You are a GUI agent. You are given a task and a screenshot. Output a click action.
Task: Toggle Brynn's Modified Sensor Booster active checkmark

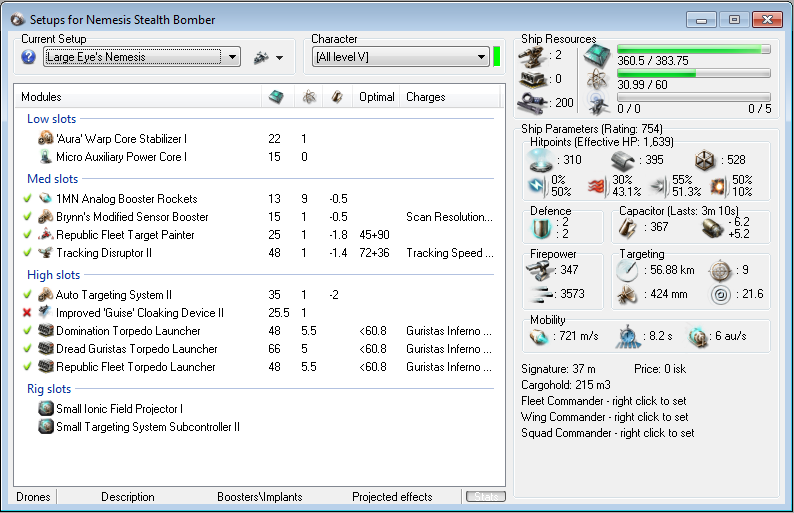27,217
